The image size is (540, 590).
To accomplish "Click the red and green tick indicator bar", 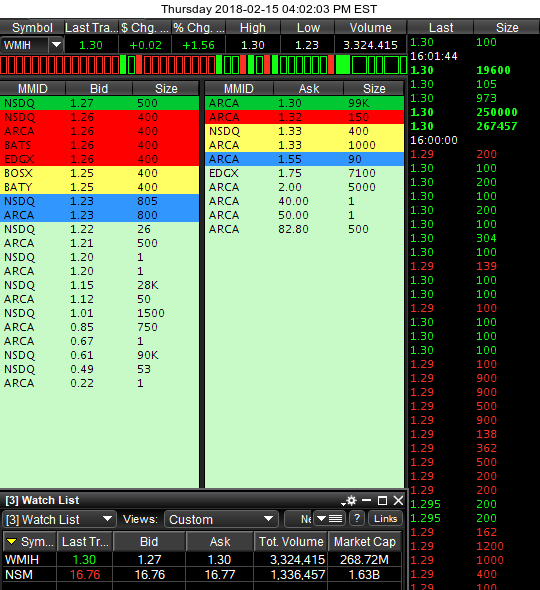I will click(204, 64).
